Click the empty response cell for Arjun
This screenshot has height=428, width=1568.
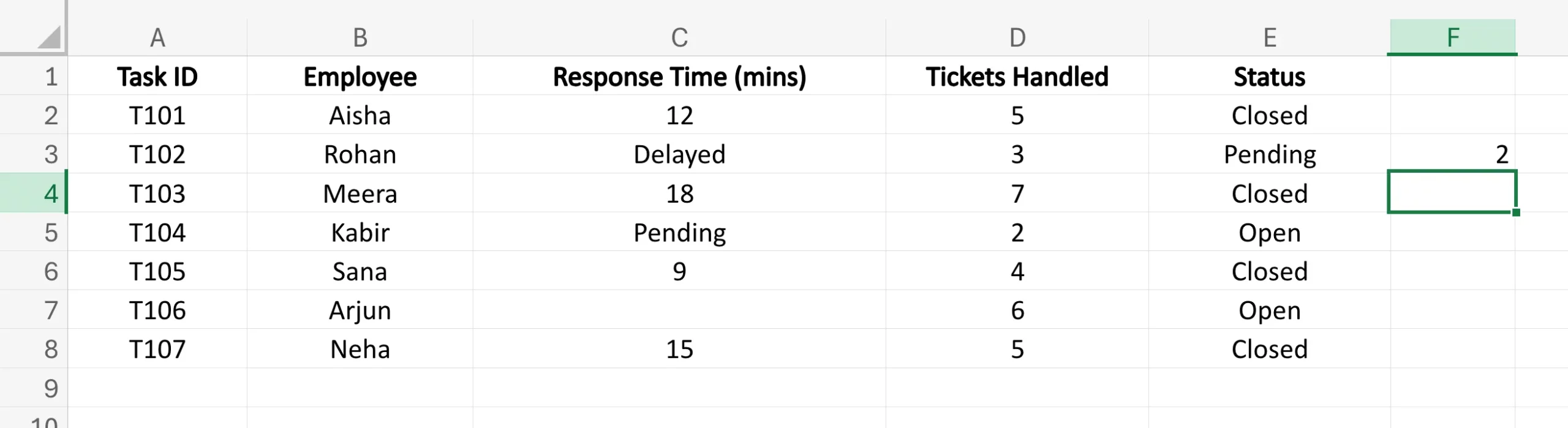[679, 310]
